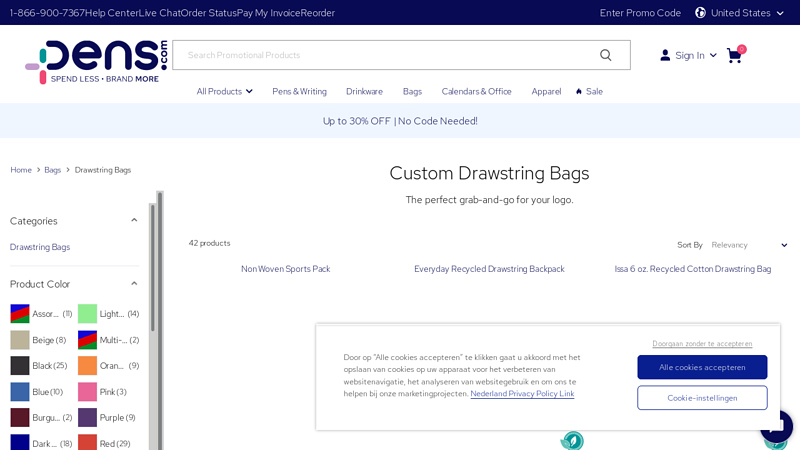Click the green eco leaf badge
800x450 pixels.
tap(572, 440)
